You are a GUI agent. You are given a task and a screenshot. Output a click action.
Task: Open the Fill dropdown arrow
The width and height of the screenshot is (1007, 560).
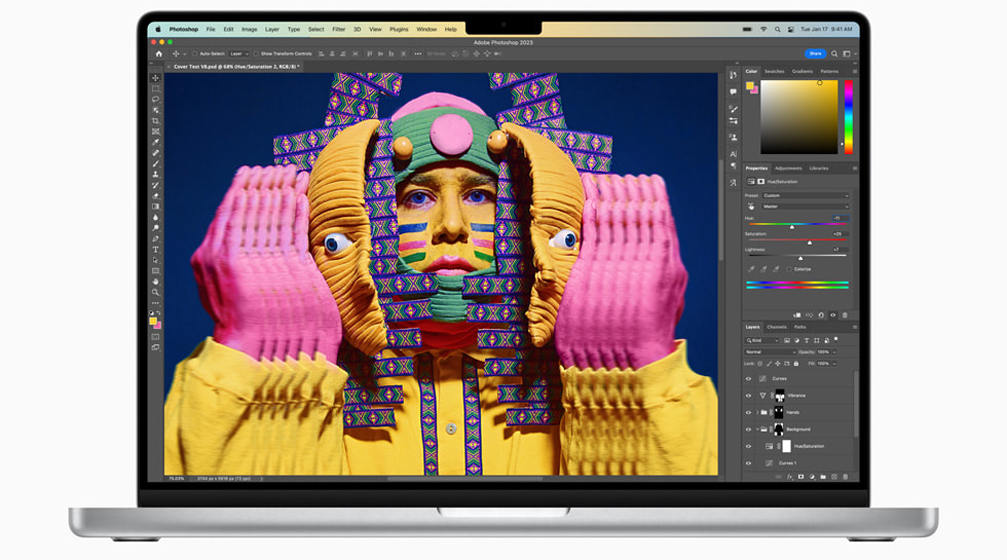pyautogui.click(x=834, y=363)
